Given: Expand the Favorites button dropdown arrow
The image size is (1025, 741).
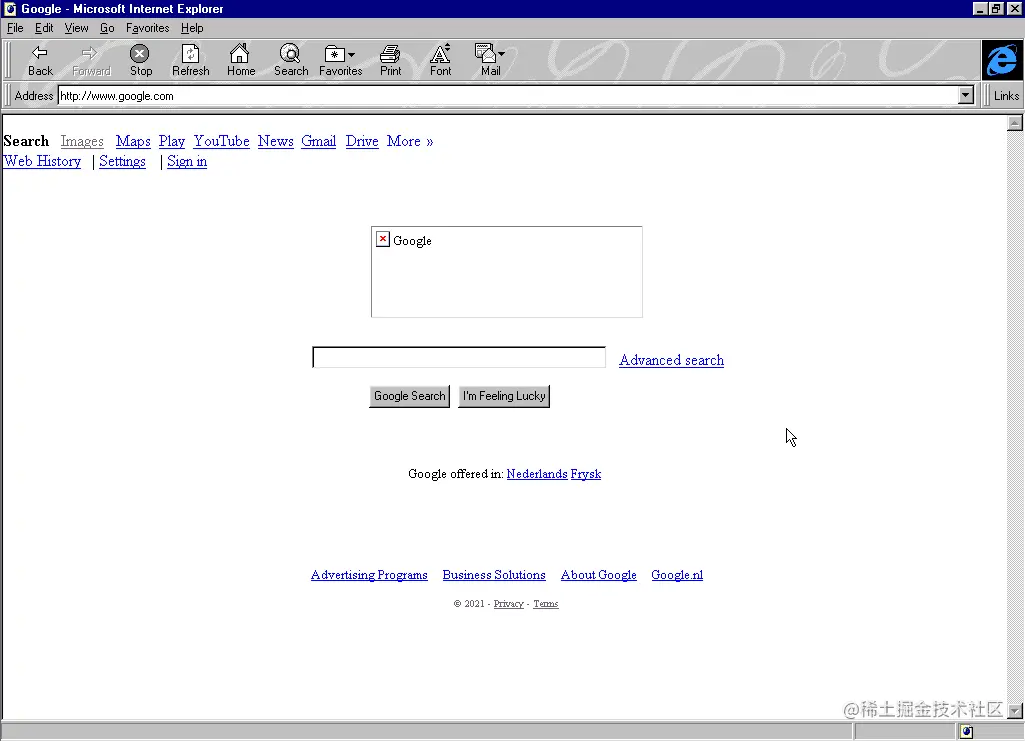Looking at the screenshot, I should (352, 54).
